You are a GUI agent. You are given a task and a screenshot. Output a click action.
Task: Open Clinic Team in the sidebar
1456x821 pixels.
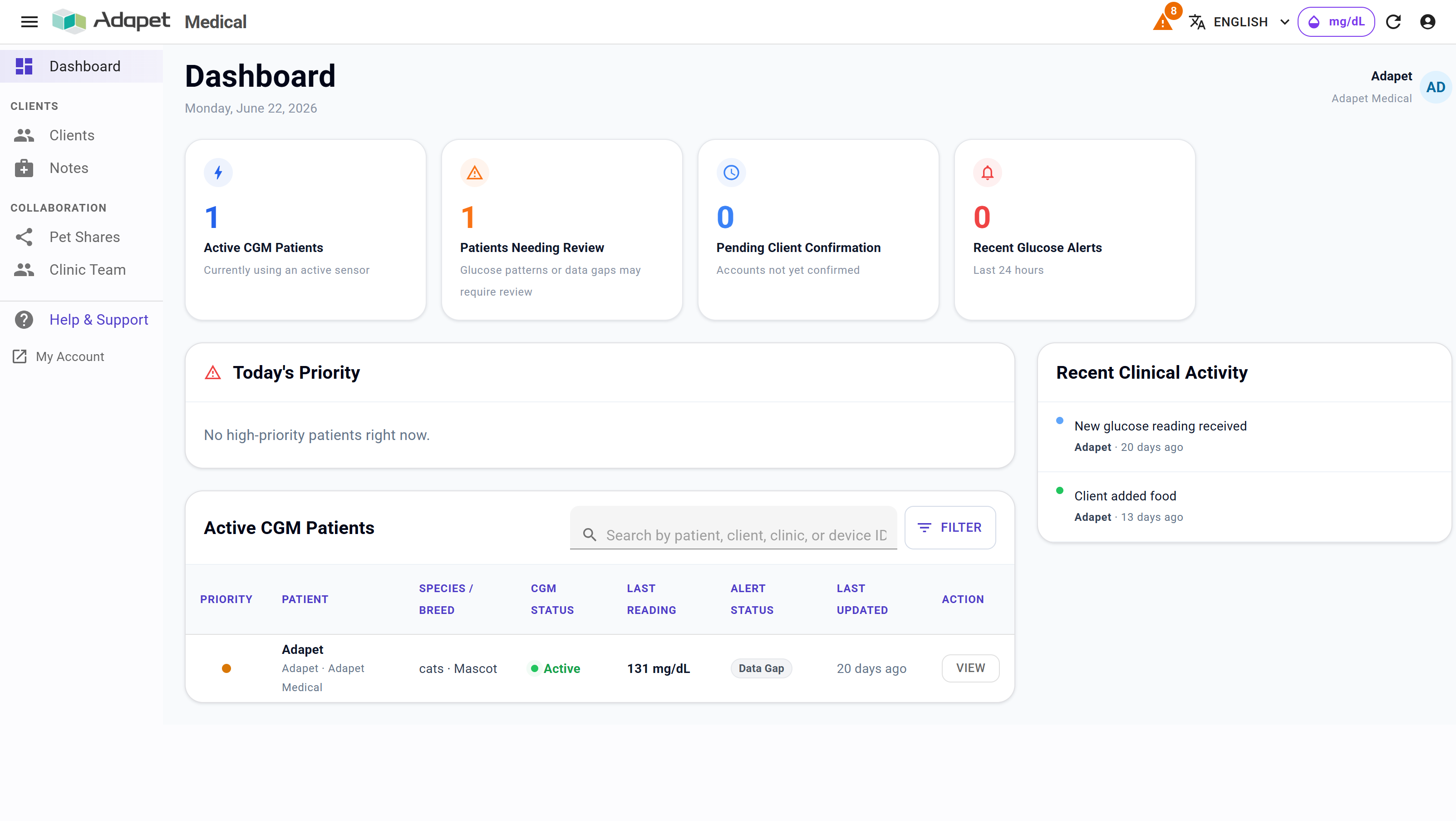coord(81,270)
